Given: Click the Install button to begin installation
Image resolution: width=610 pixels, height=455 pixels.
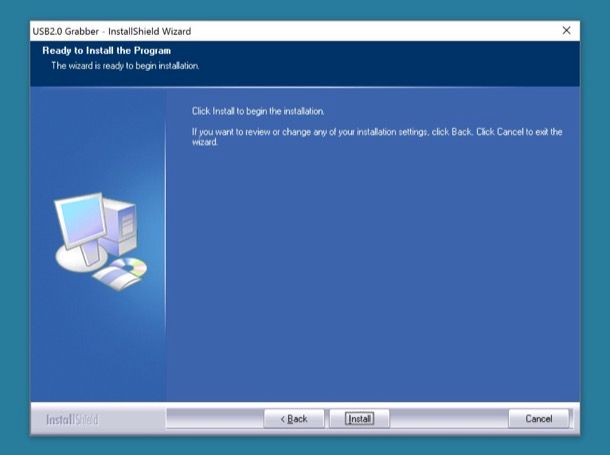Looking at the screenshot, I should pos(359,418).
